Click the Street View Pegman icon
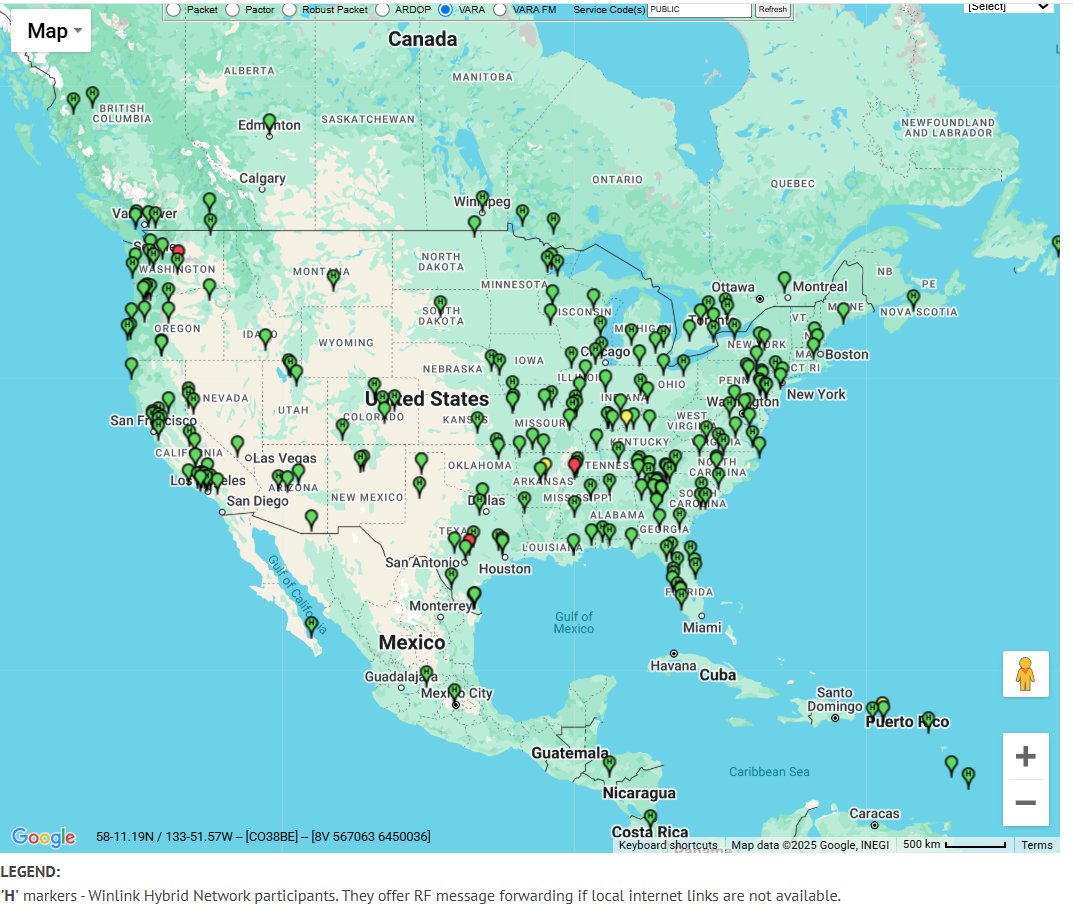This screenshot has height=905, width=1073. (1026, 674)
